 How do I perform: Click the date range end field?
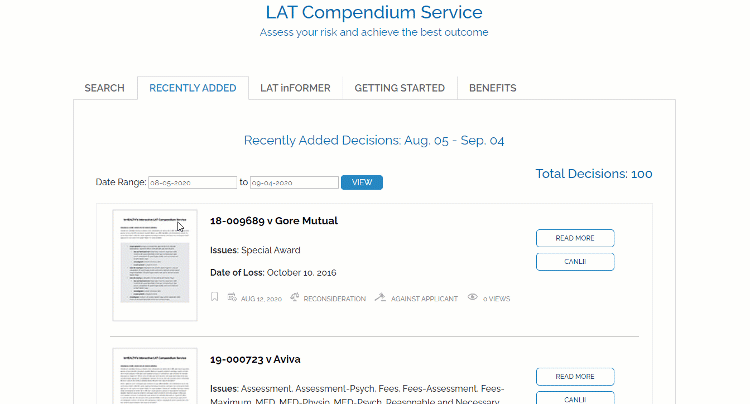tap(294, 183)
